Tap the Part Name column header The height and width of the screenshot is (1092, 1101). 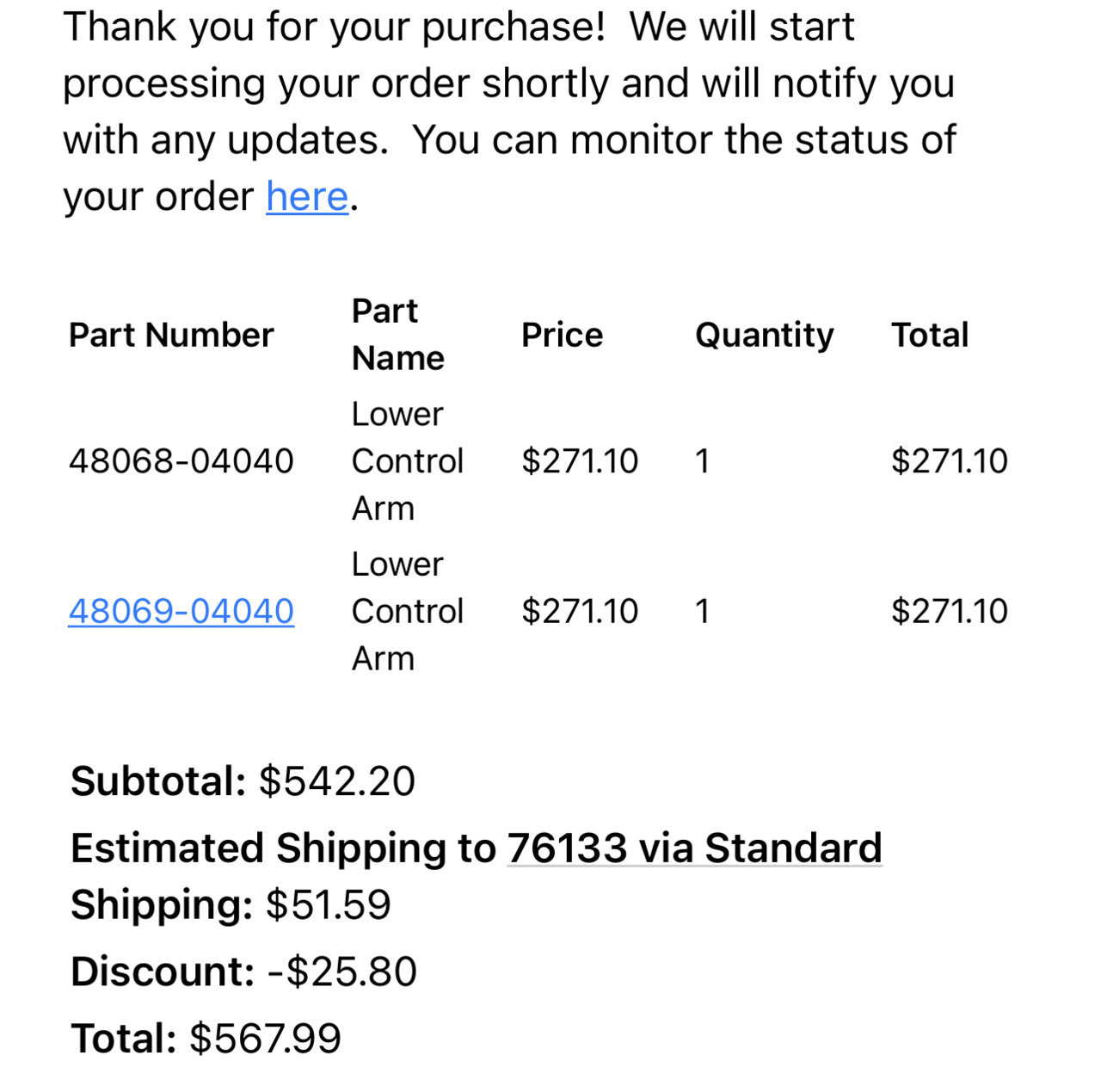tap(398, 334)
